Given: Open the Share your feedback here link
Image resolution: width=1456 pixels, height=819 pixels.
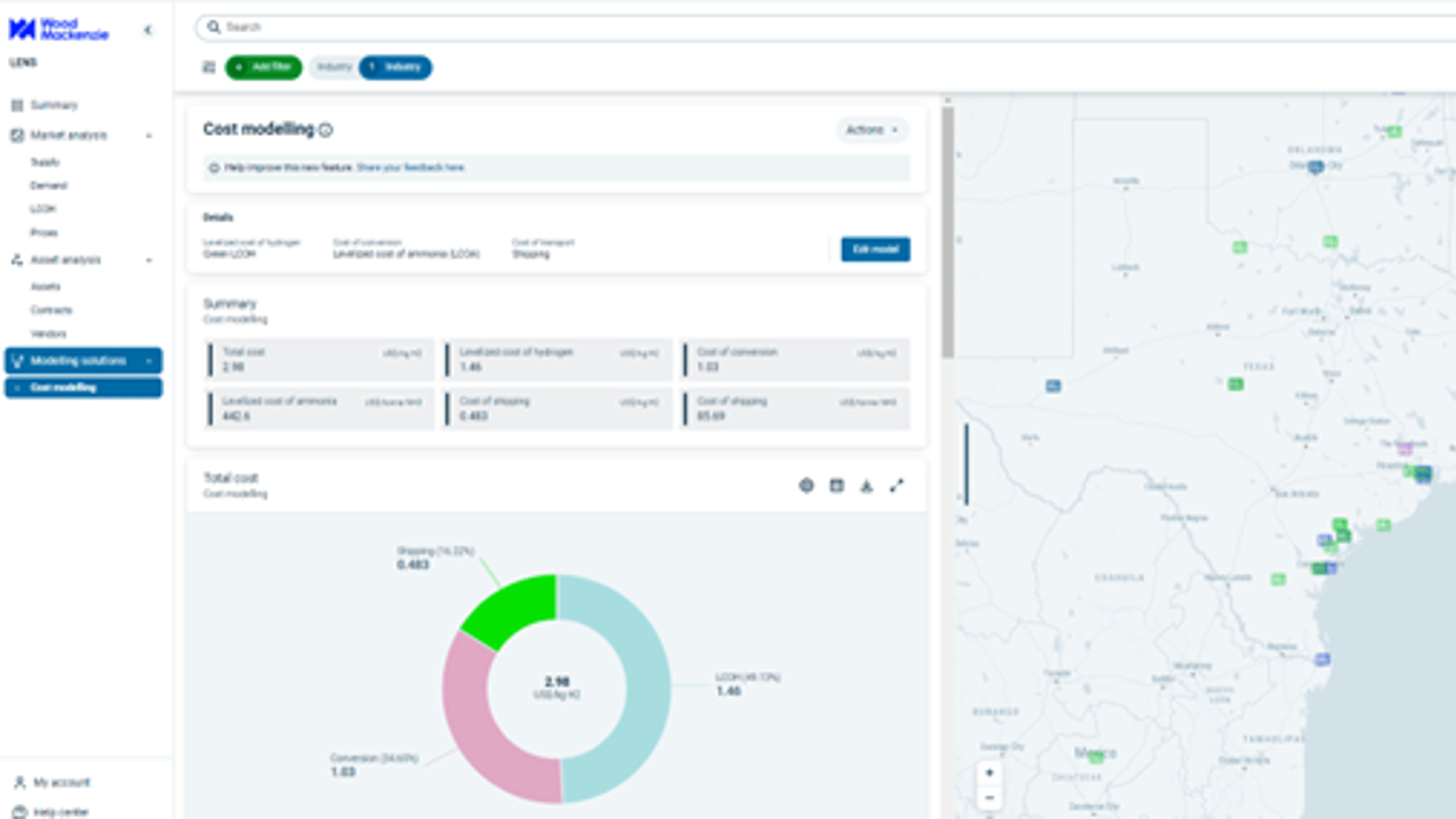Looking at the screenshot, I should 410,168.
